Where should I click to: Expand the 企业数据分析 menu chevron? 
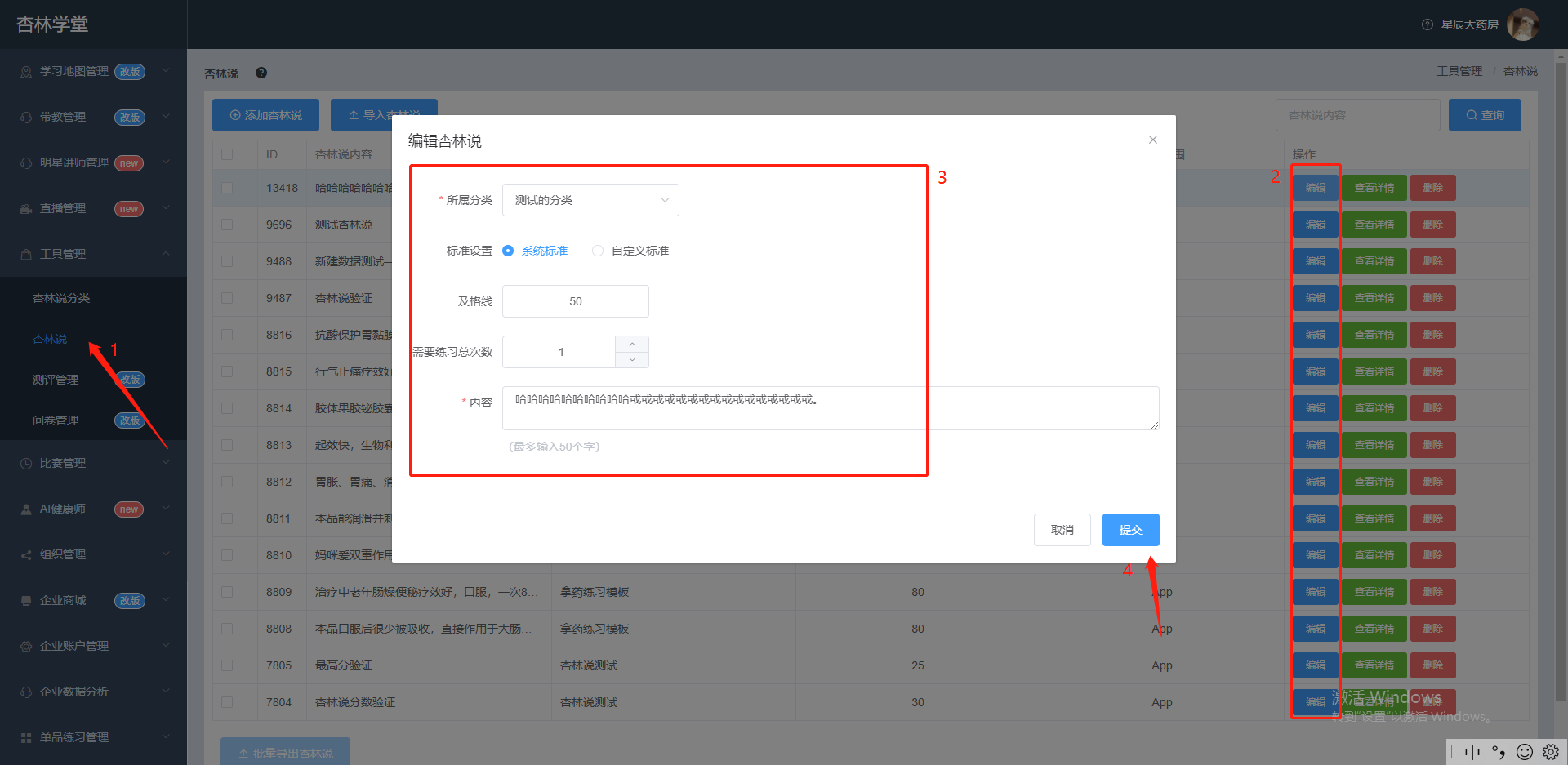[x=166, y=692]
